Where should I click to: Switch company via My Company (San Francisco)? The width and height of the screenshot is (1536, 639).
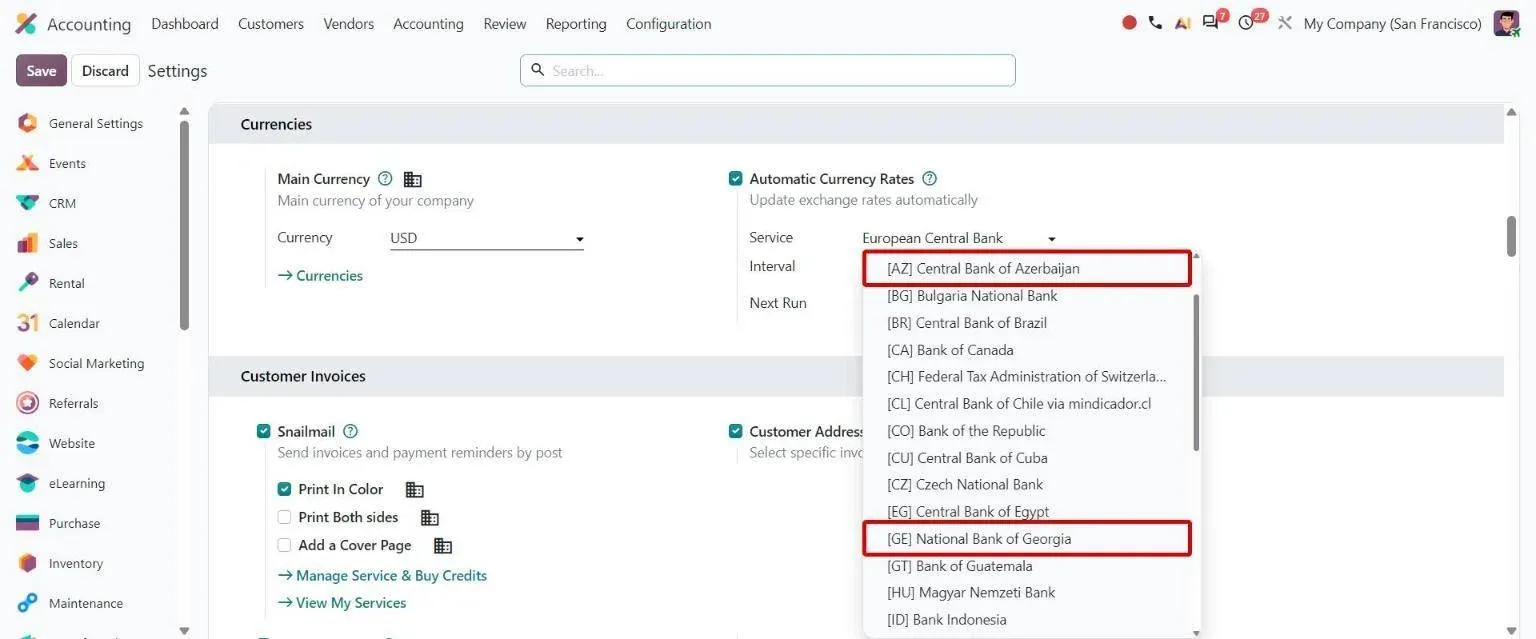(x=1393, y=23)
